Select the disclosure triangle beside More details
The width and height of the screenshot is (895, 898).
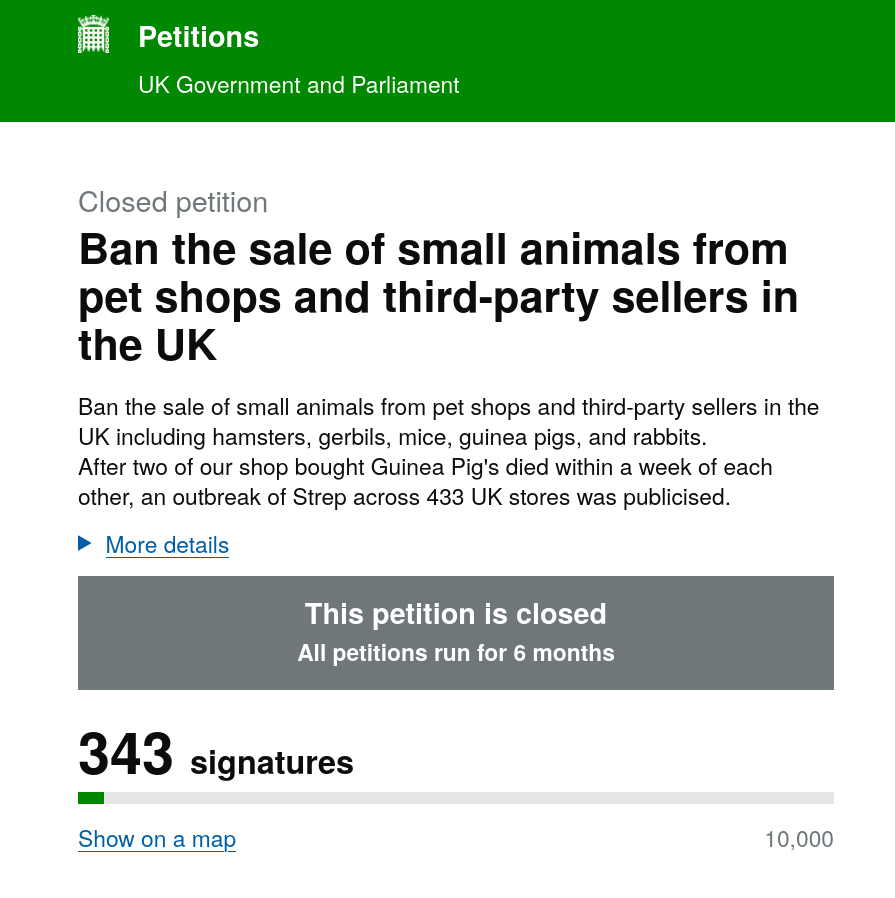[x=85, y=545]
